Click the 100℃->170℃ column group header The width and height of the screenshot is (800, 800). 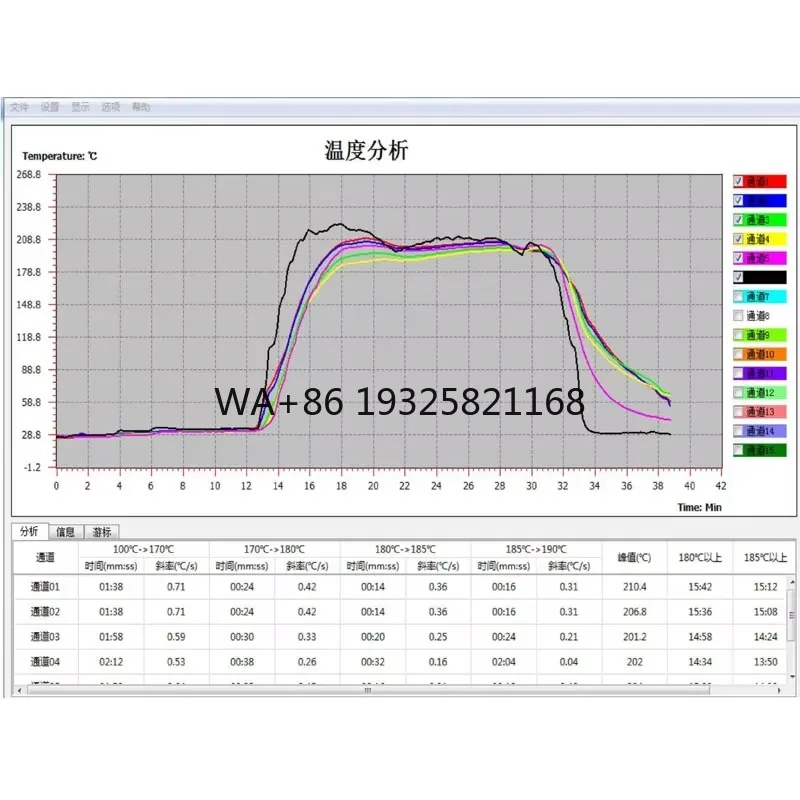(143, 549)
